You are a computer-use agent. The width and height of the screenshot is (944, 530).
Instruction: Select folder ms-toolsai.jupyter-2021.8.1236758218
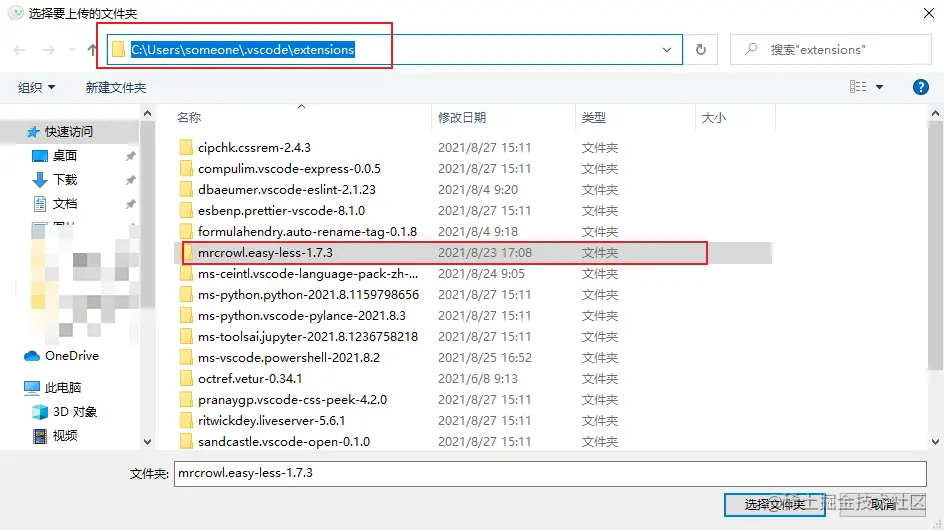[x=308, y=337]
